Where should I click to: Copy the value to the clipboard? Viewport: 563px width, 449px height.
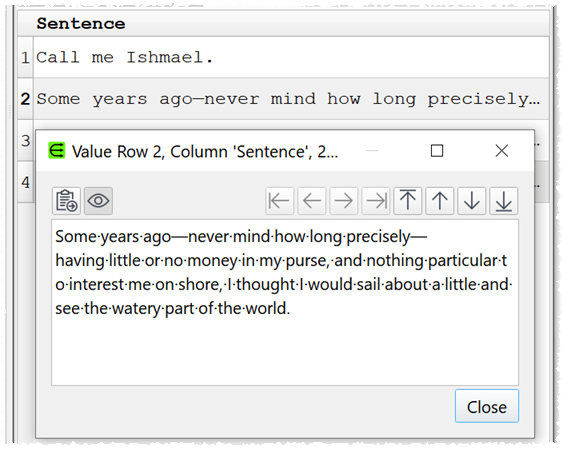pos(66,201)
